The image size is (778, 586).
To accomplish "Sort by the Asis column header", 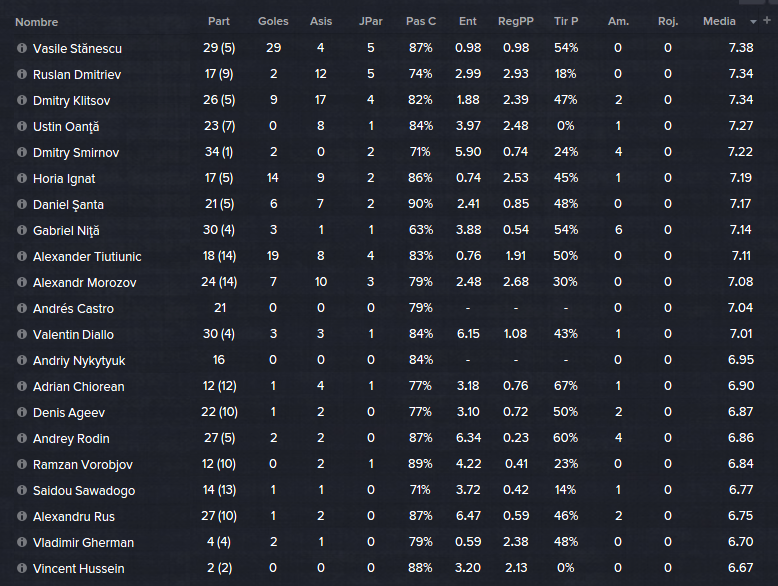I will (x=321, y=21).
